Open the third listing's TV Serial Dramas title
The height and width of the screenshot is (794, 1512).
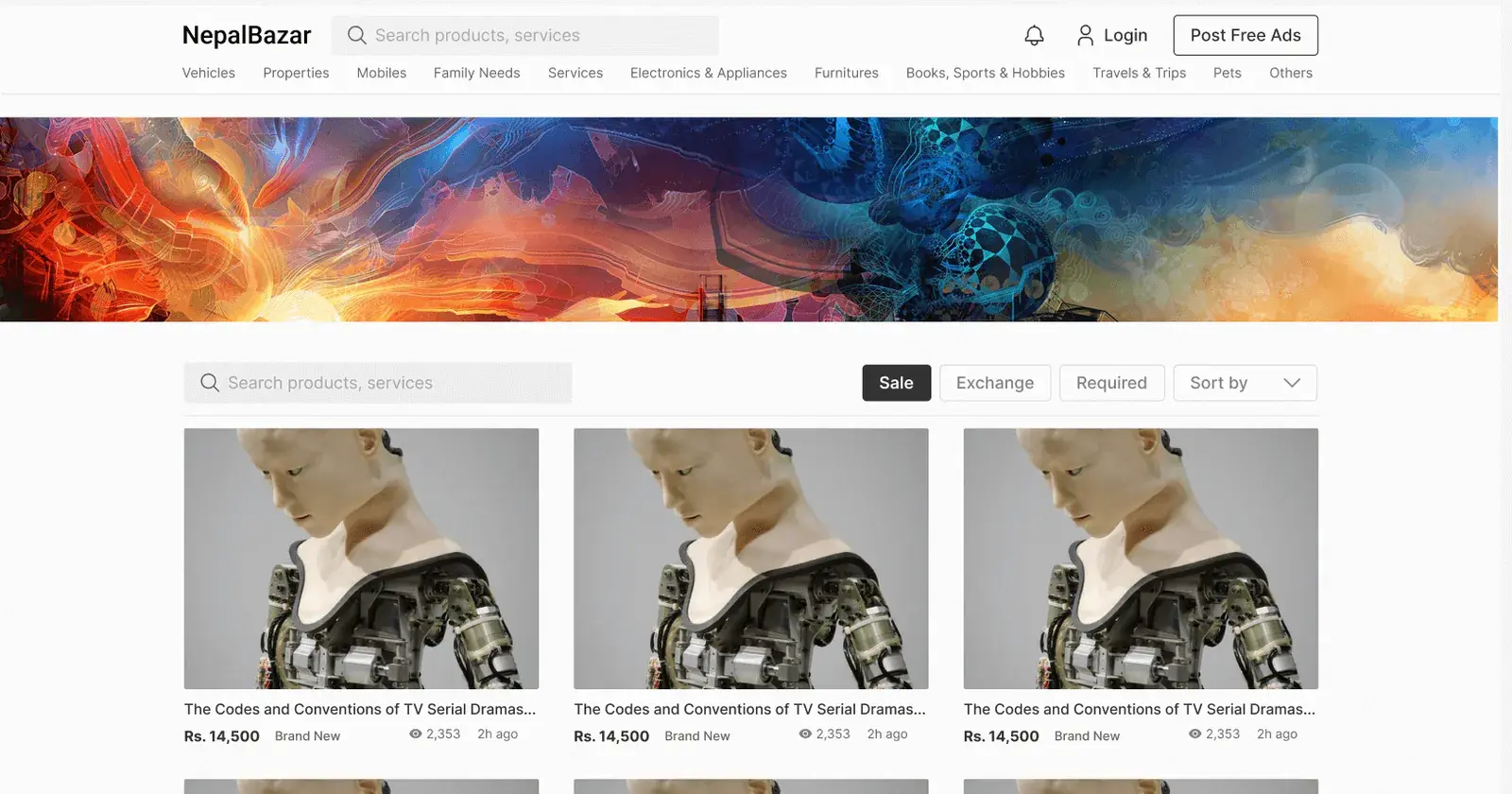(1140, 709)
